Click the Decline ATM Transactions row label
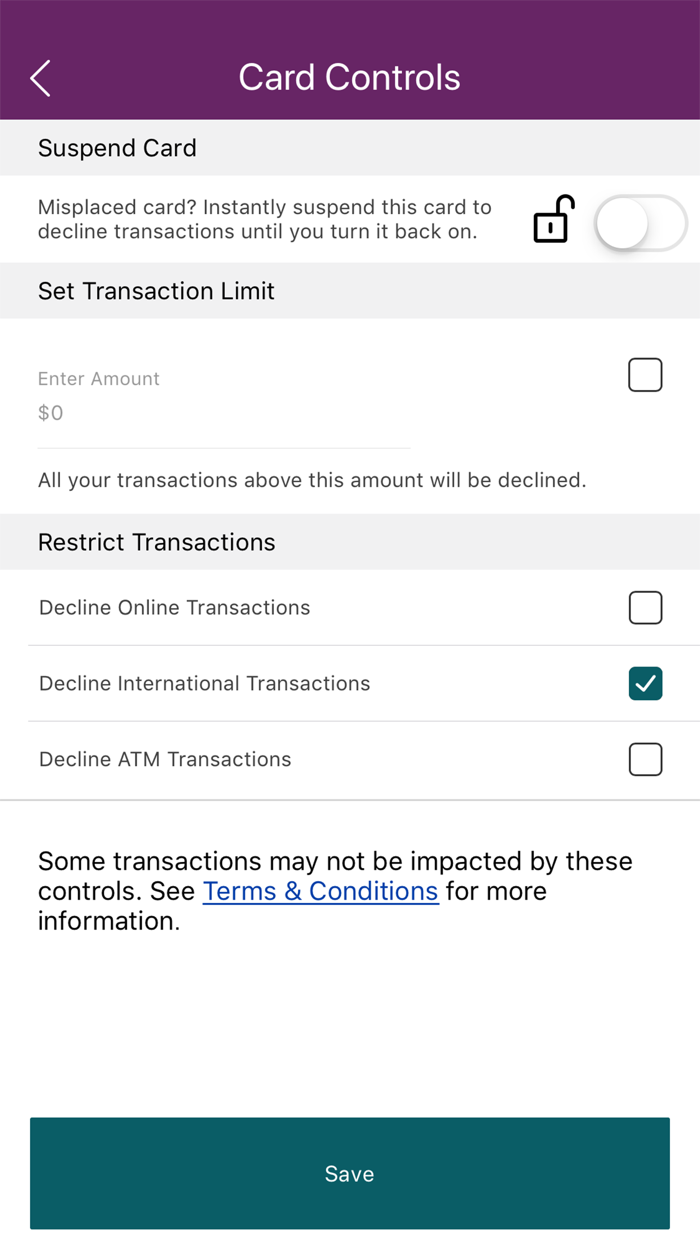Image resolution: width=700 pixels, height=1244 pixels. (x=164, y=759)
